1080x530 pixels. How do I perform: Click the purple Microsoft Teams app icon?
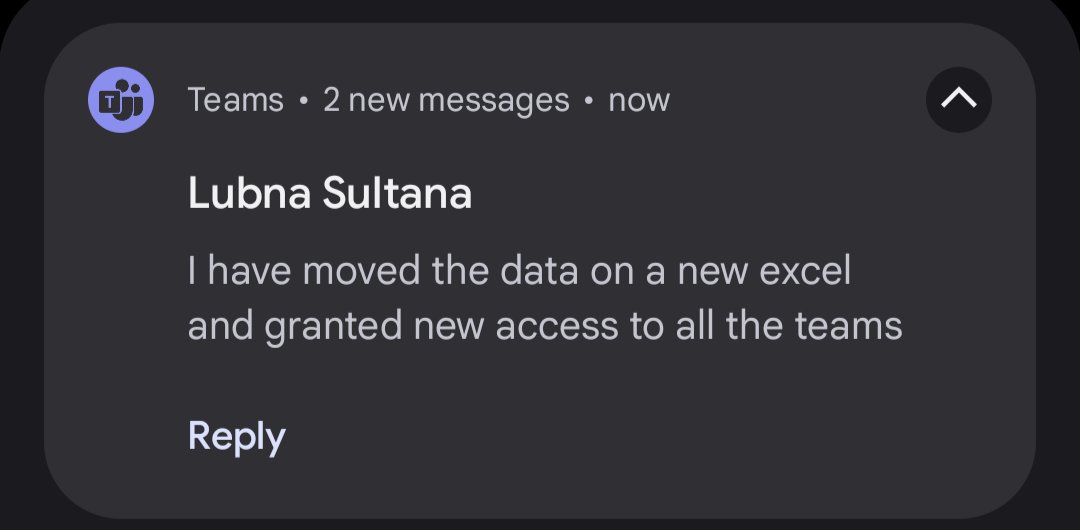(x=121, y=100)
